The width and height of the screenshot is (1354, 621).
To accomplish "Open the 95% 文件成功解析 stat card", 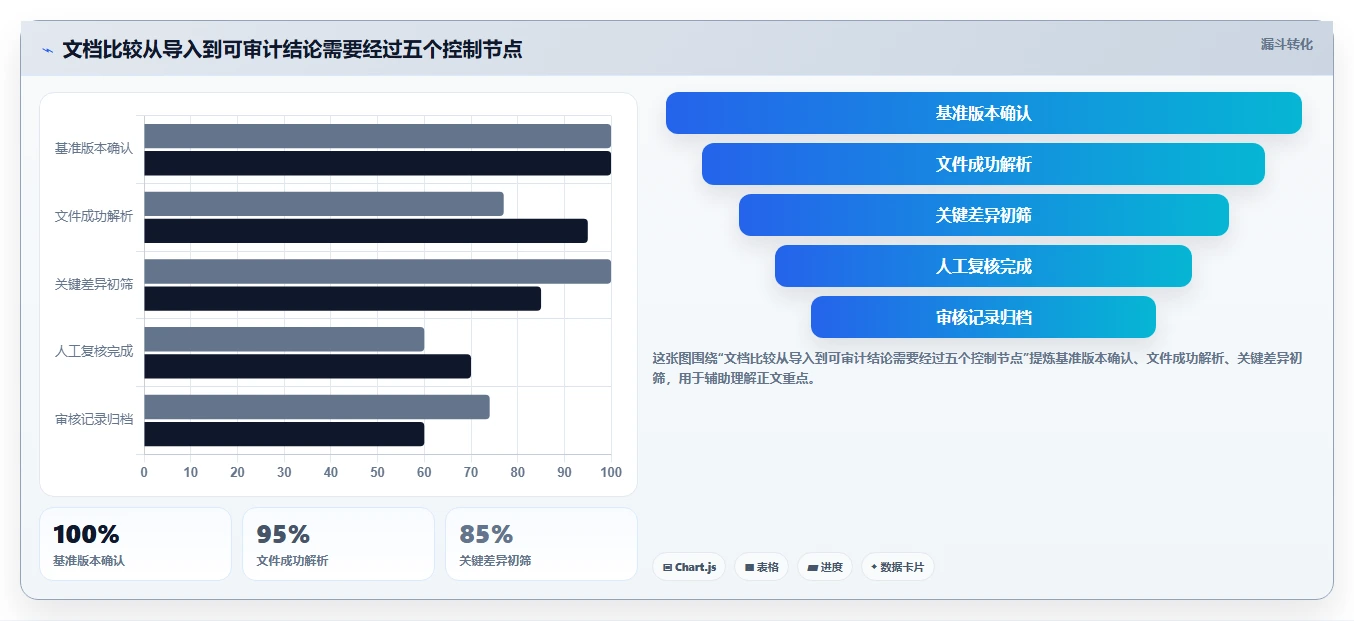I will pyautogui.click(x=338, y=544).
